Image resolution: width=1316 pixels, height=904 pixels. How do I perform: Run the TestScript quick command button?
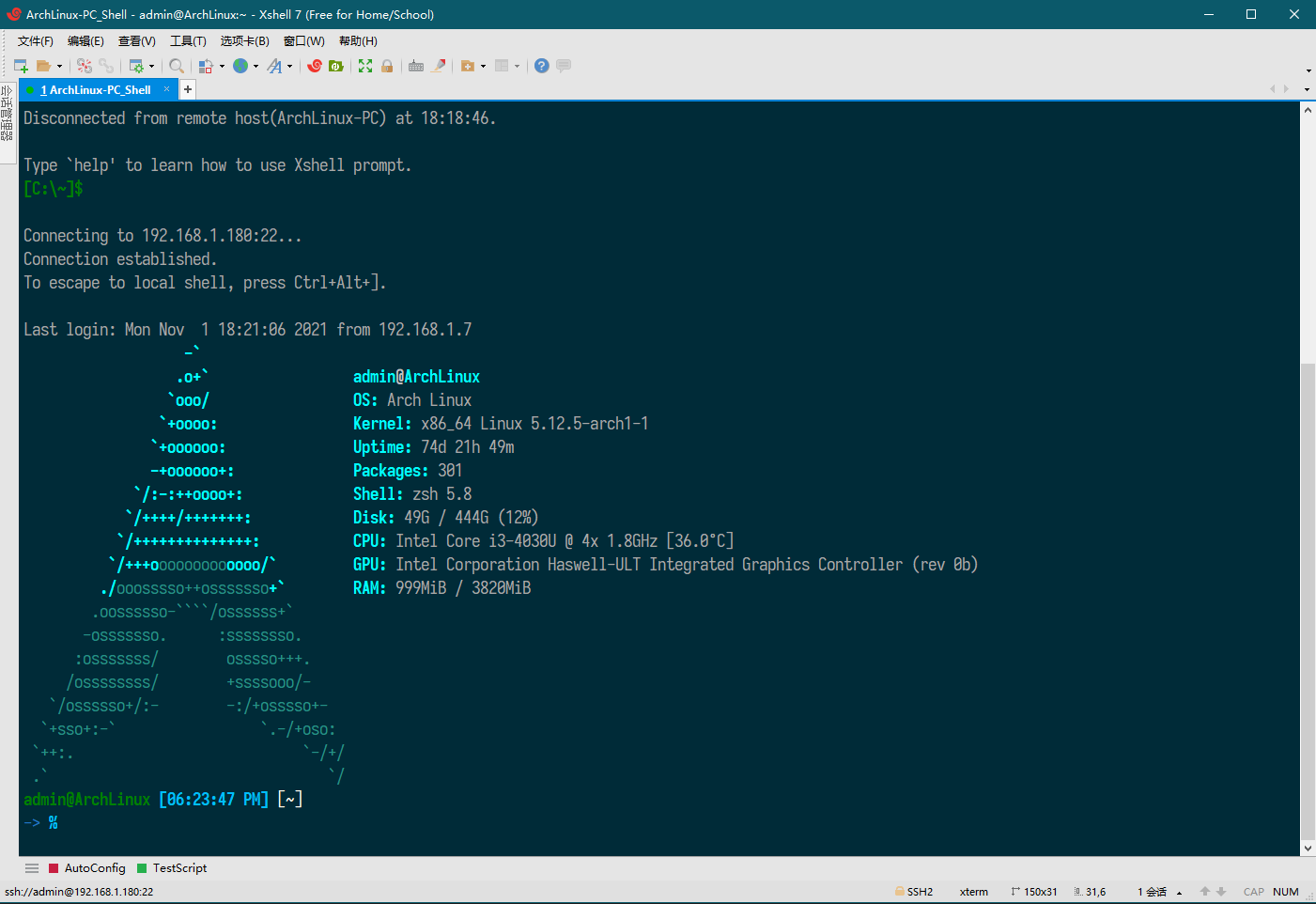click(x=177, y=867)
